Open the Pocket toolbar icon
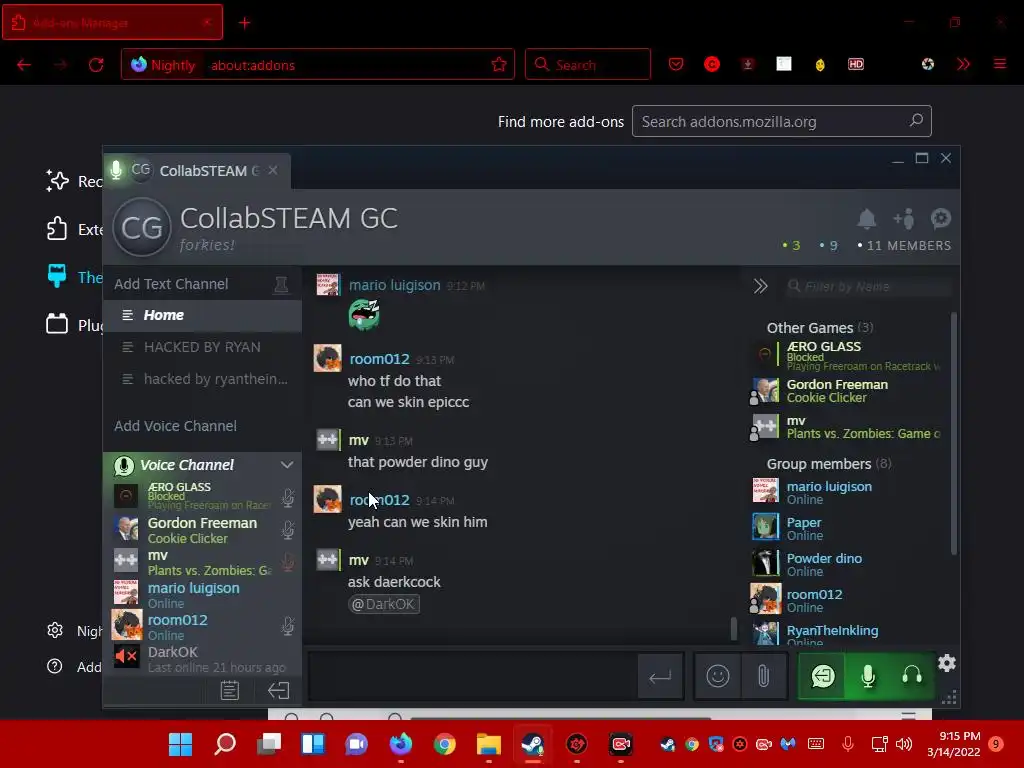Image resolution: width=1024 pixels, height=768 pixels. (676, 64)
